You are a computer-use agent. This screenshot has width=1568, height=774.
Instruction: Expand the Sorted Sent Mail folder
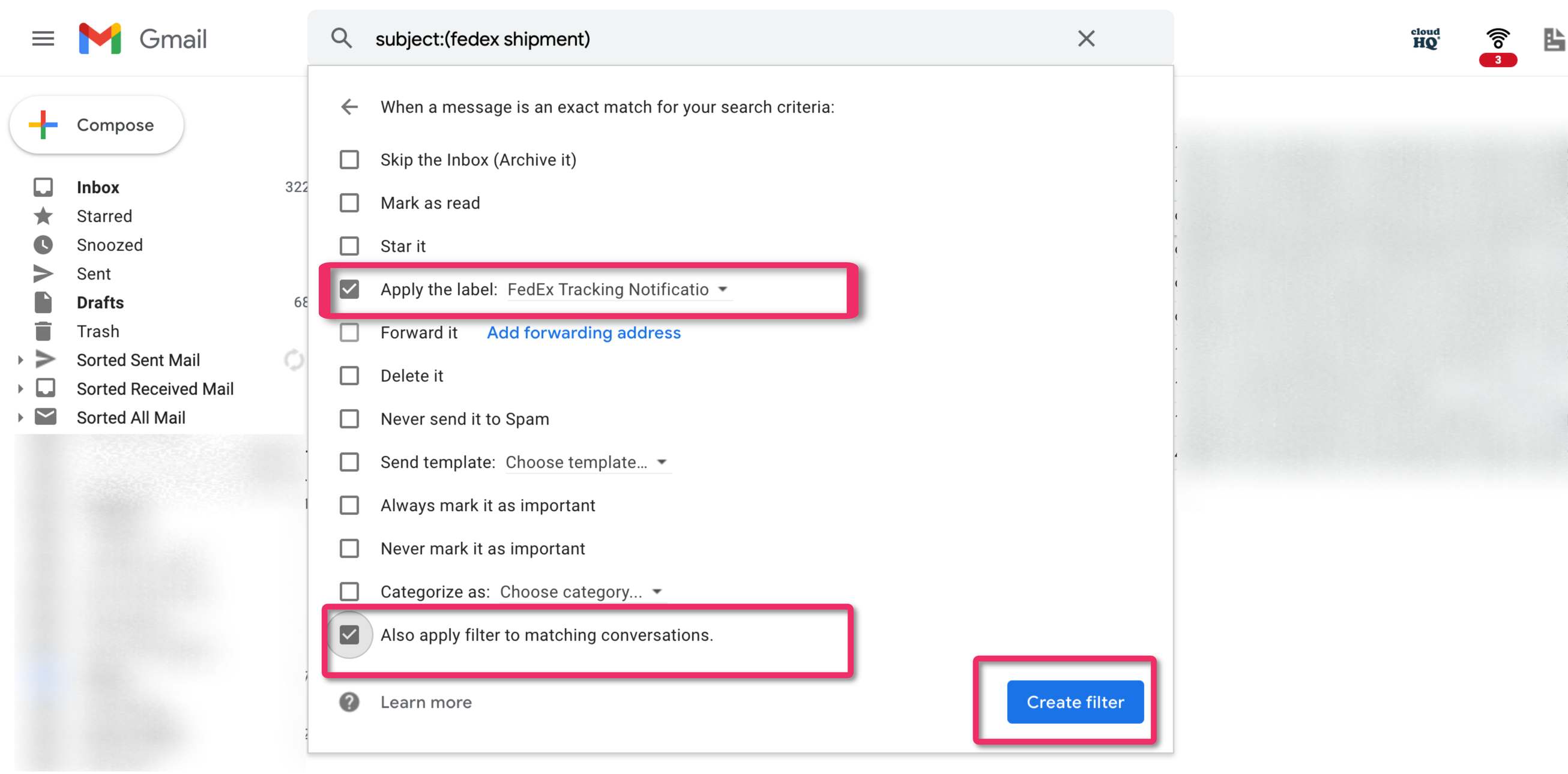click(x=20, y=359)
